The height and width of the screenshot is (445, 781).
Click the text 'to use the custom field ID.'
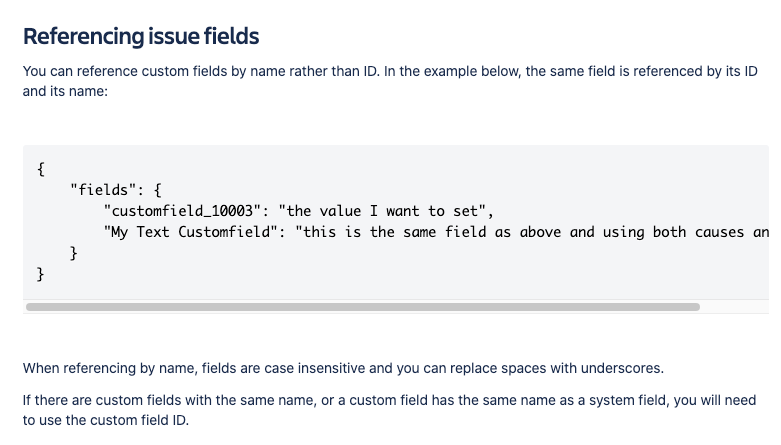(106, 420)
